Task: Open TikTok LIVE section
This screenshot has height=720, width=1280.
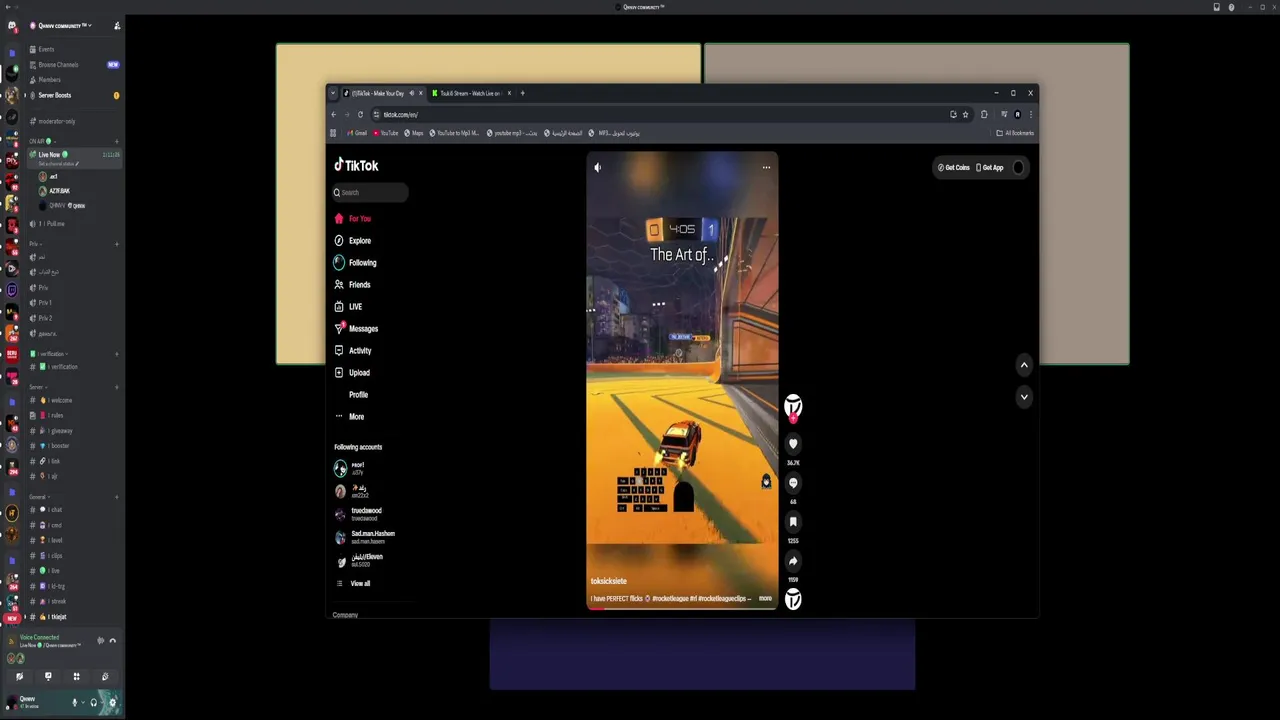Action: (349, 307)
